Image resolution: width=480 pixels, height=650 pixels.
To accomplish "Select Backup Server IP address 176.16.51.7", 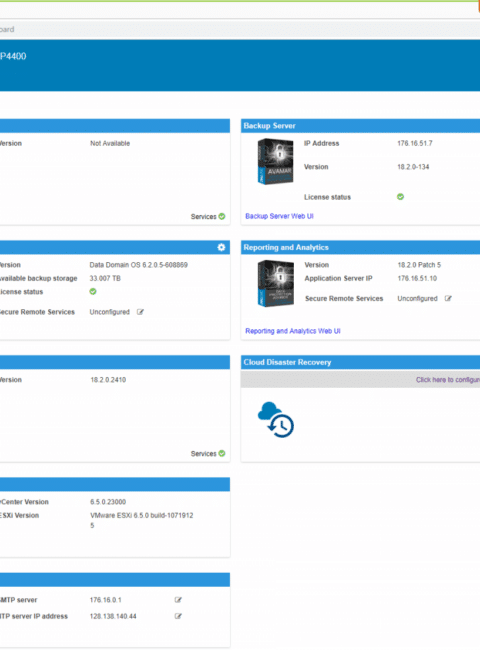I will [x=415, y=143].
